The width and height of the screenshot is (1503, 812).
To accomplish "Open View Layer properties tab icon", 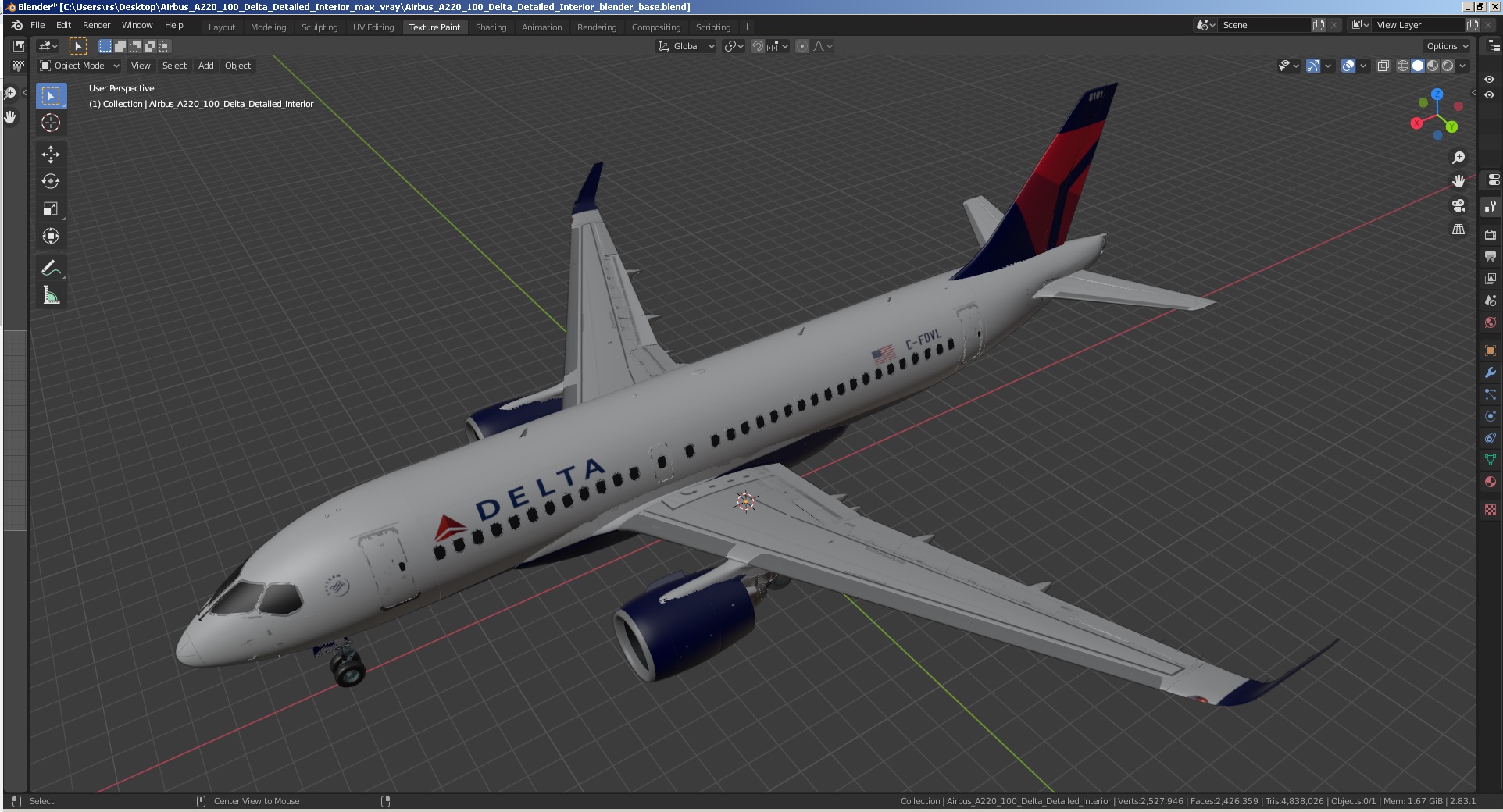I will 1491,278.
